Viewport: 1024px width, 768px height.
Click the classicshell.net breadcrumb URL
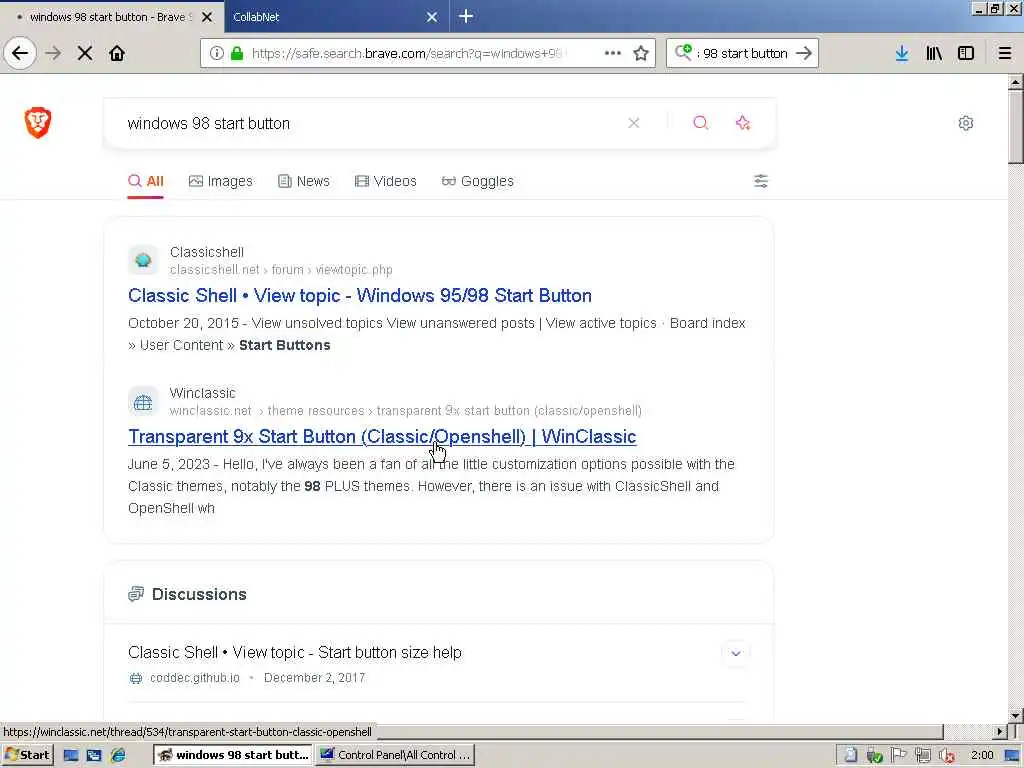coord(281,270)
